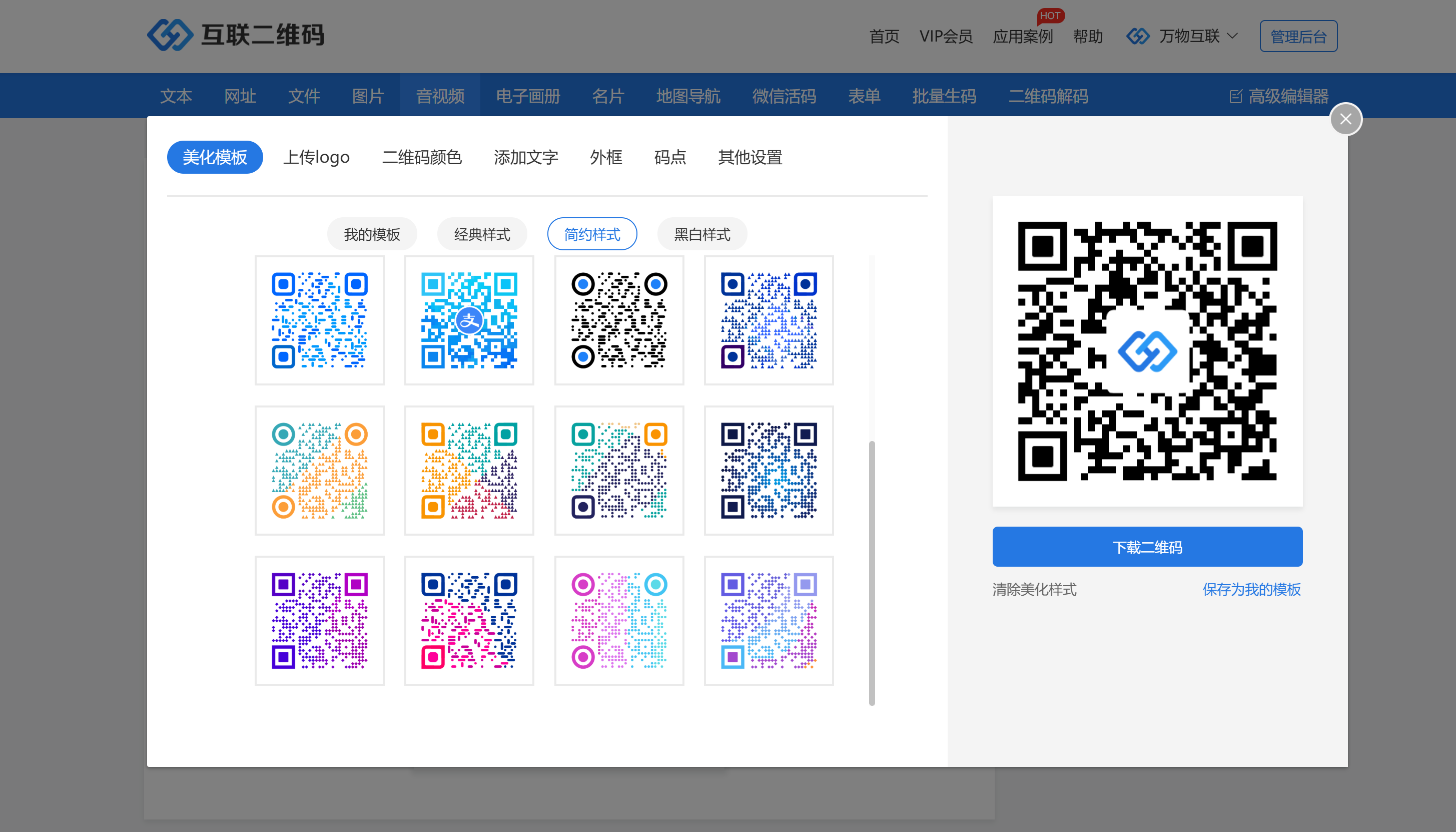The width and height of the screenshot is (1456, 832).
Task: Select the 微信活码 tab
Action: [x=784, y=96]
